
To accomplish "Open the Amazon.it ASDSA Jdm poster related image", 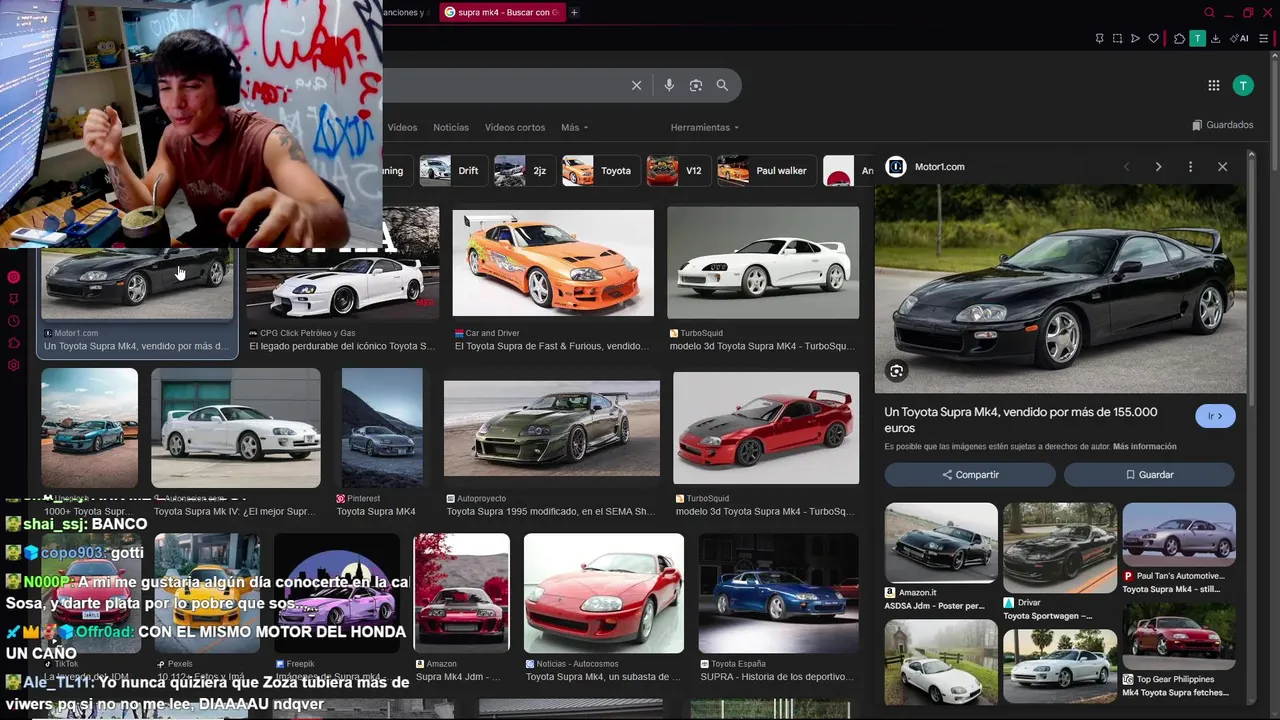I will pyautogui.click(x=941, y=543).
